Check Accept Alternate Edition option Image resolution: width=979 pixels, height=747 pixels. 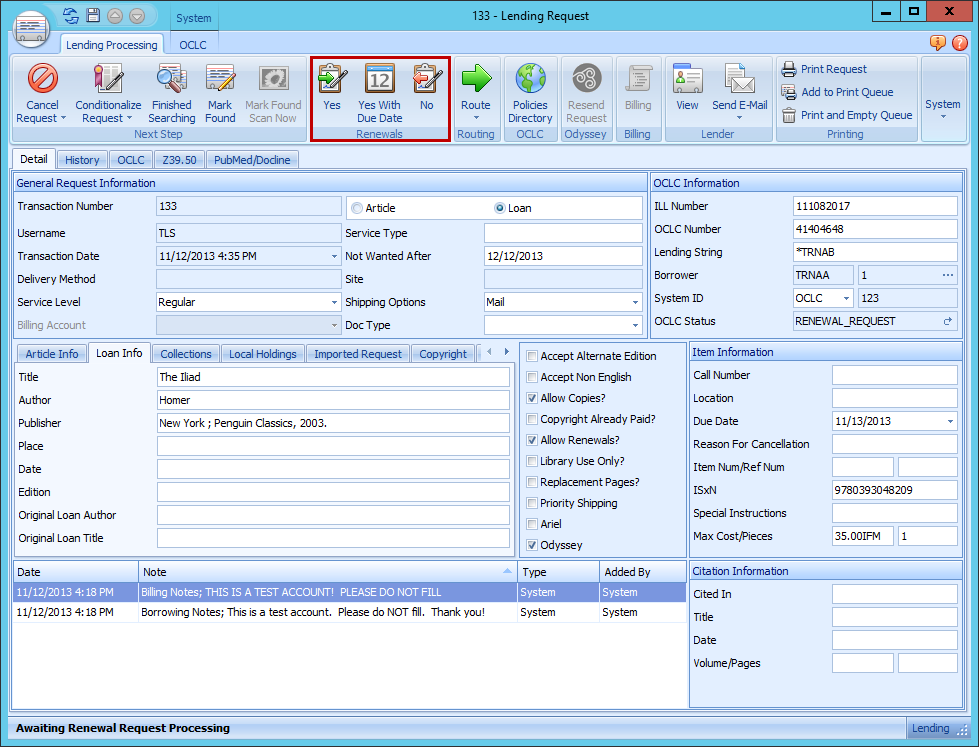tap(532, 356)
